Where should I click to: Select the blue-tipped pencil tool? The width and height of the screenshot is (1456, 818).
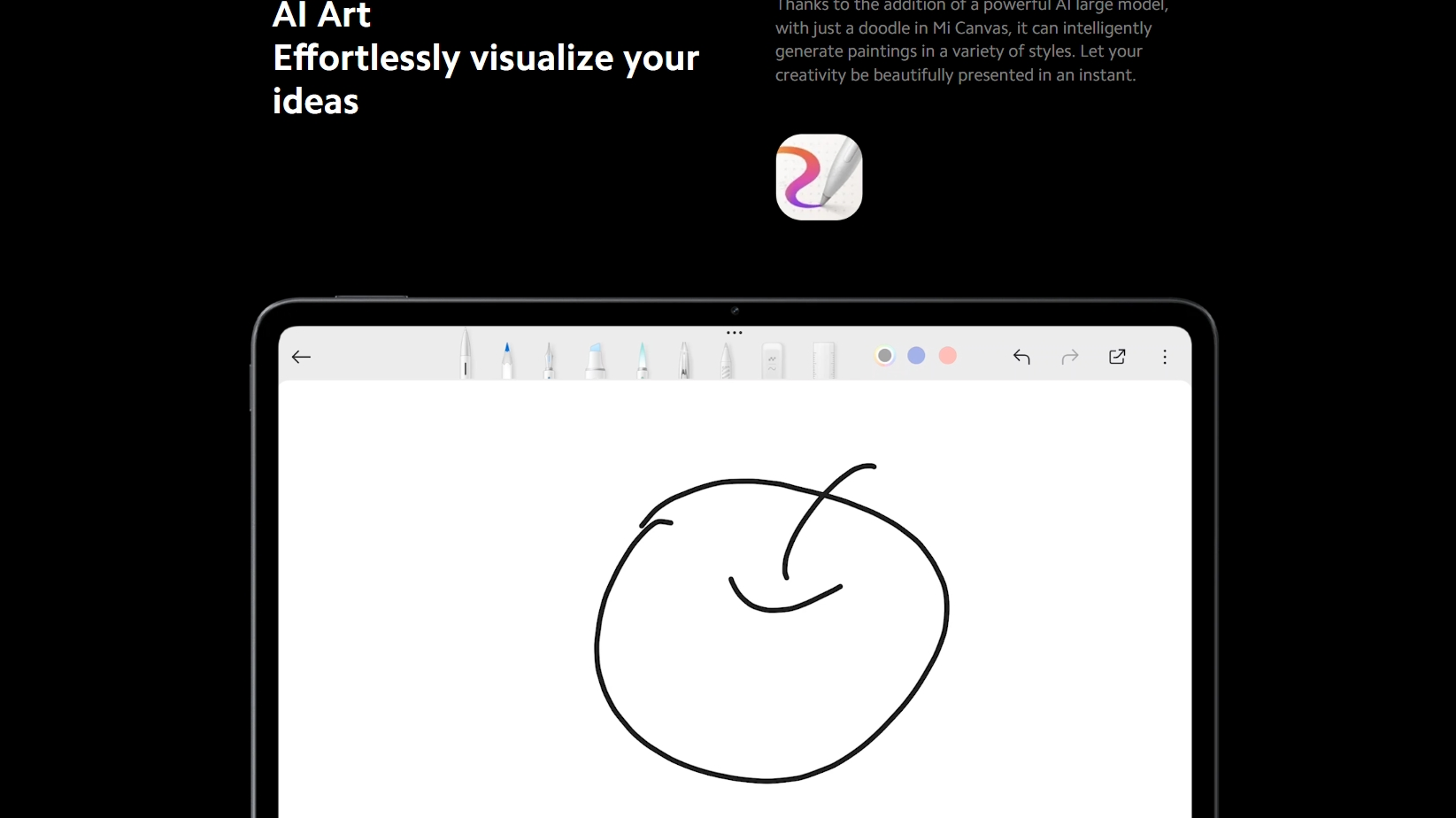[507, 359]
